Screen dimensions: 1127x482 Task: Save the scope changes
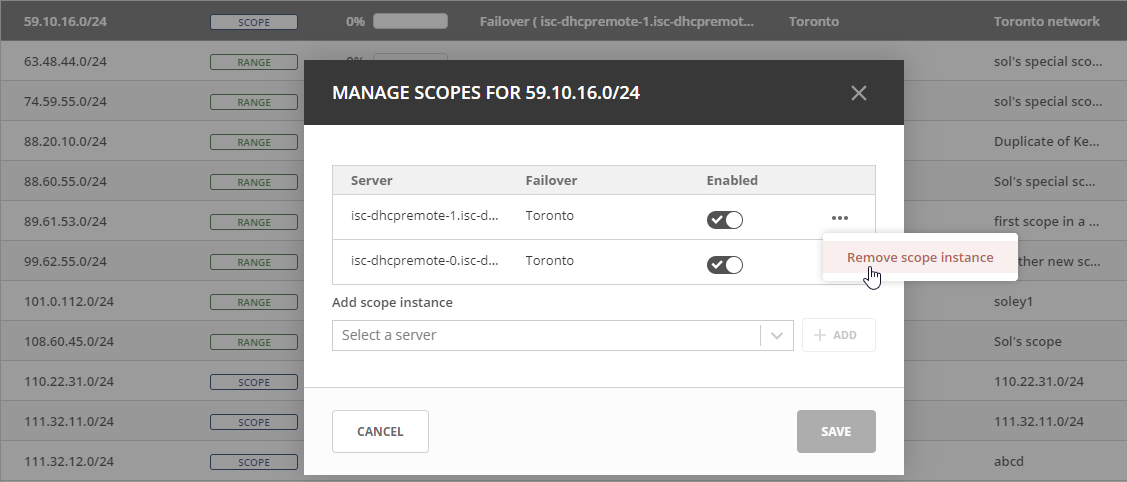[x=836, y=432]
